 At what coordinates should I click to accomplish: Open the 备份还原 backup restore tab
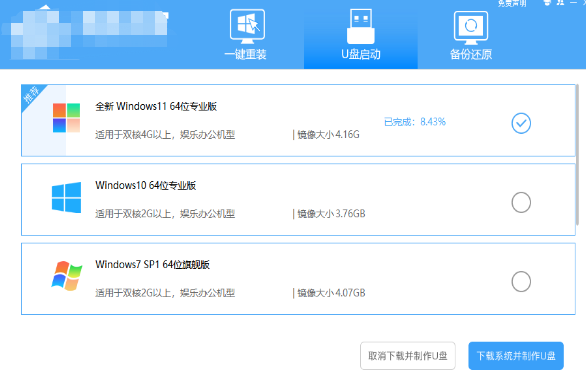pos(471,35)
